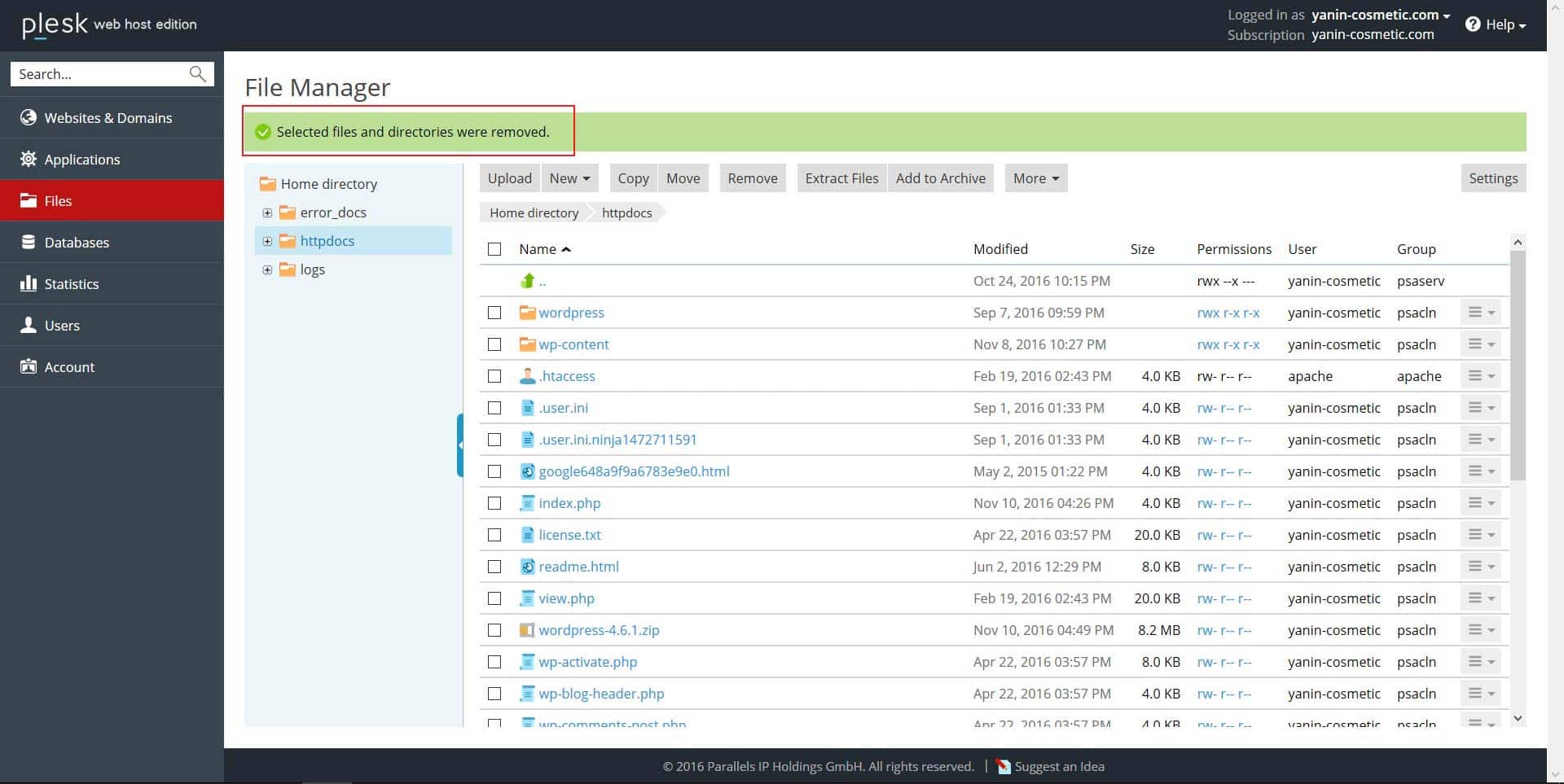Image resolution: width=1564 pixels, height=784 pixels.
Task: Tick the wordpress-4.6.1.zip checkbox
Action: (494, 630)
